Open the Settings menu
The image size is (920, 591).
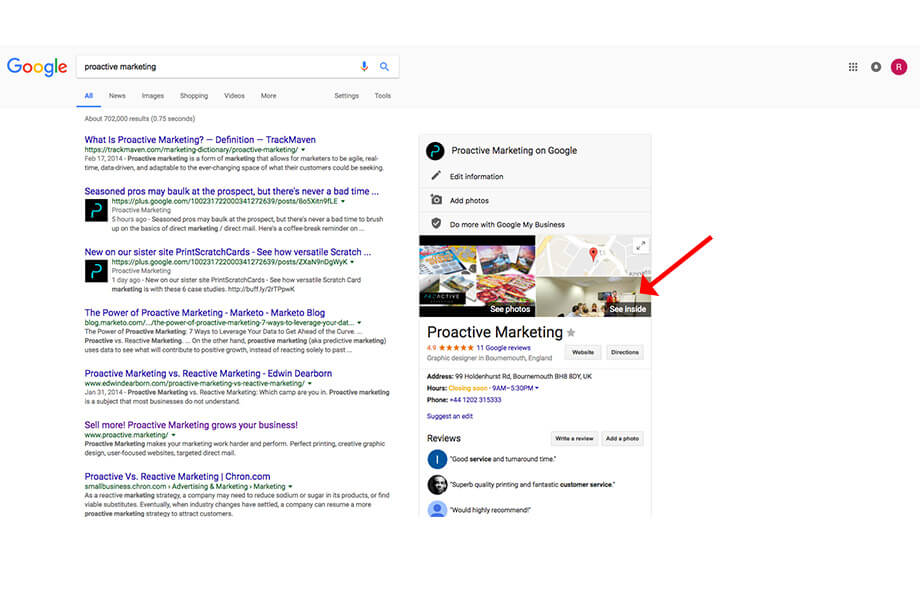[347, 96]
